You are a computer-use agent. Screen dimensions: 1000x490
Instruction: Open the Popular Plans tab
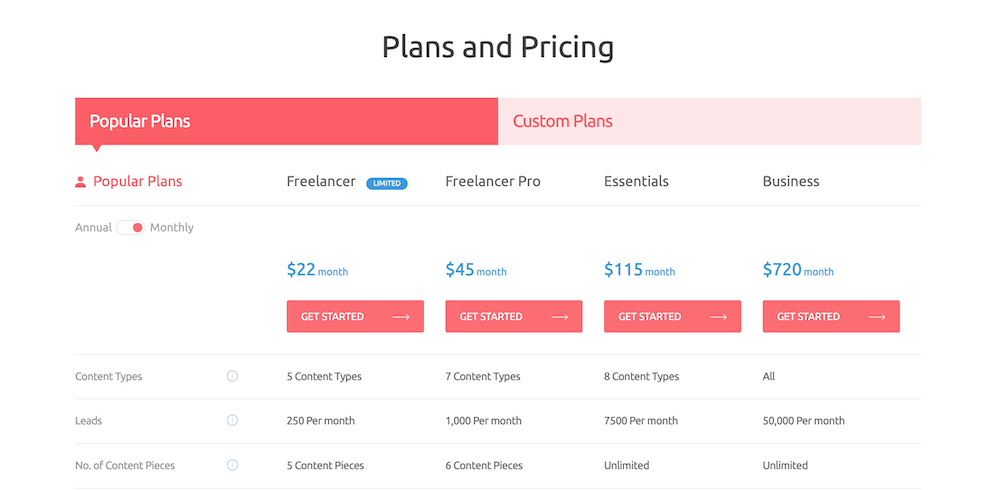point(286,121)
